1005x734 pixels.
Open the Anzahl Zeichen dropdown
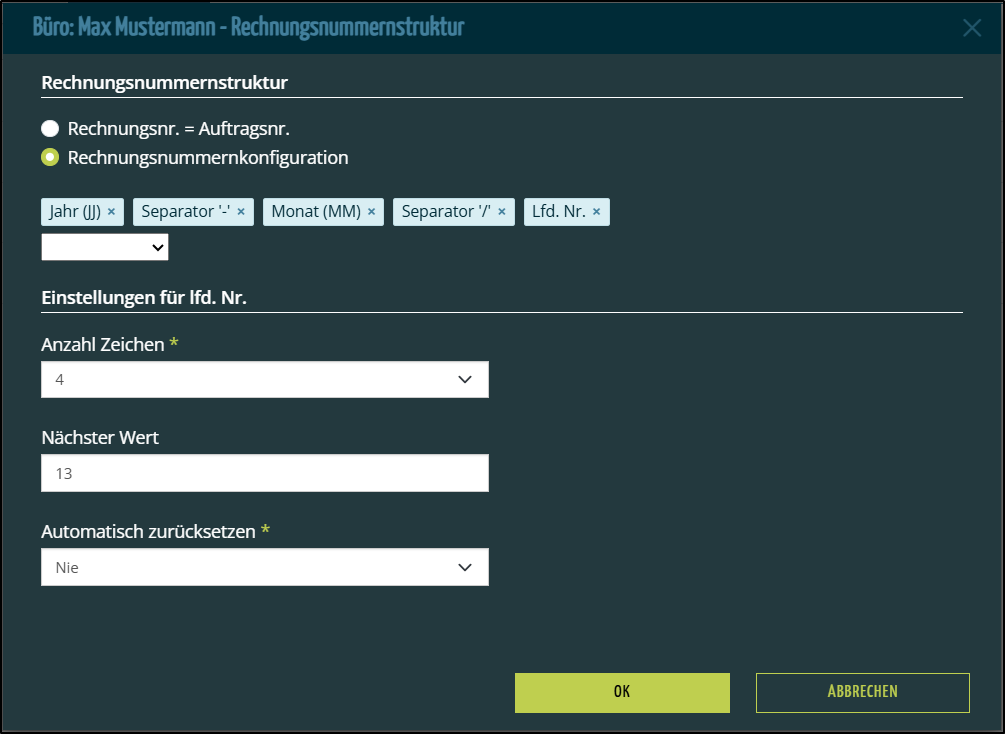pyautogui.click(x=265, y=379)
